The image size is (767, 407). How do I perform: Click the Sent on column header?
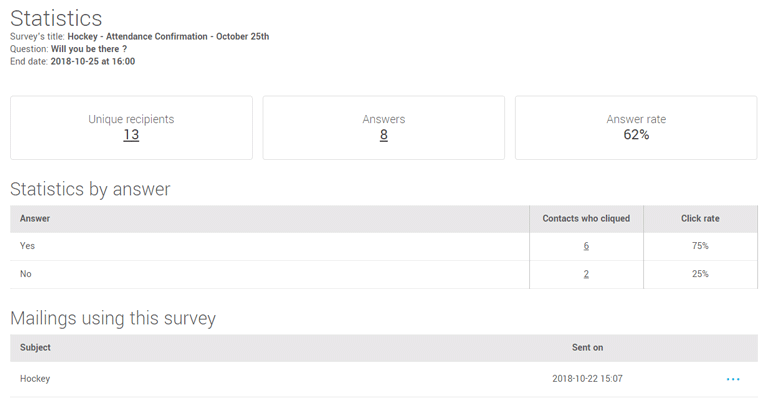tap(587, 347)
